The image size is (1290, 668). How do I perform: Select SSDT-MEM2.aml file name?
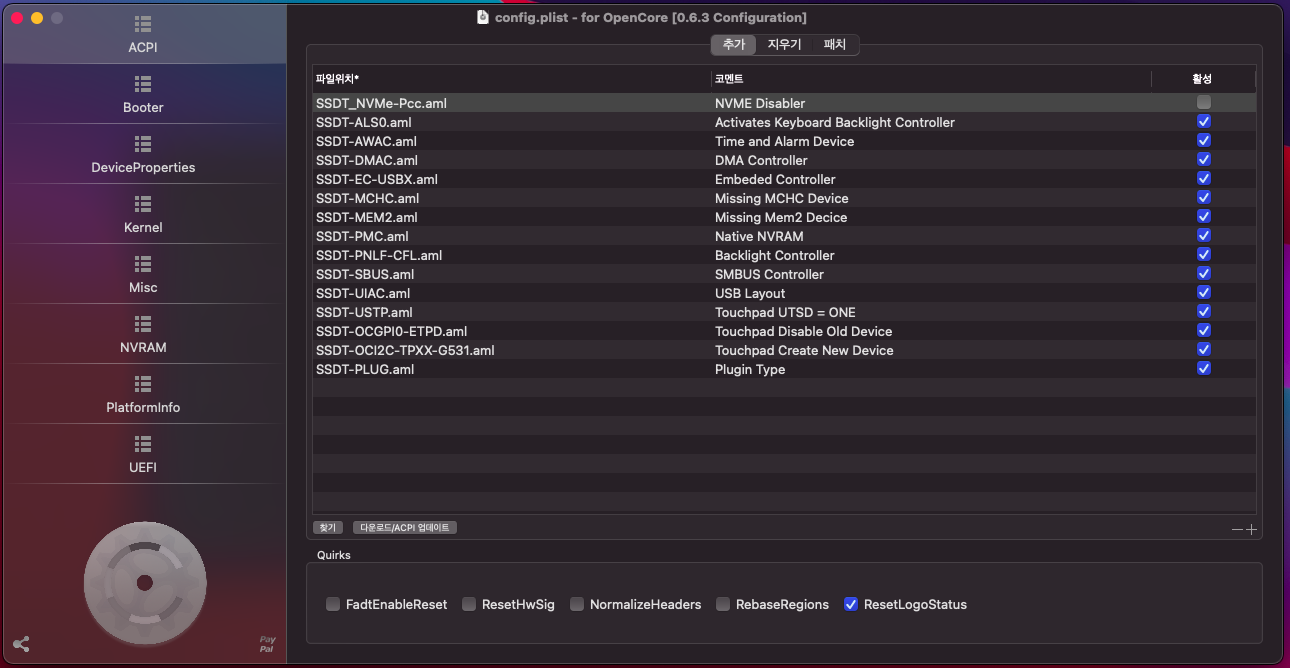367,217
